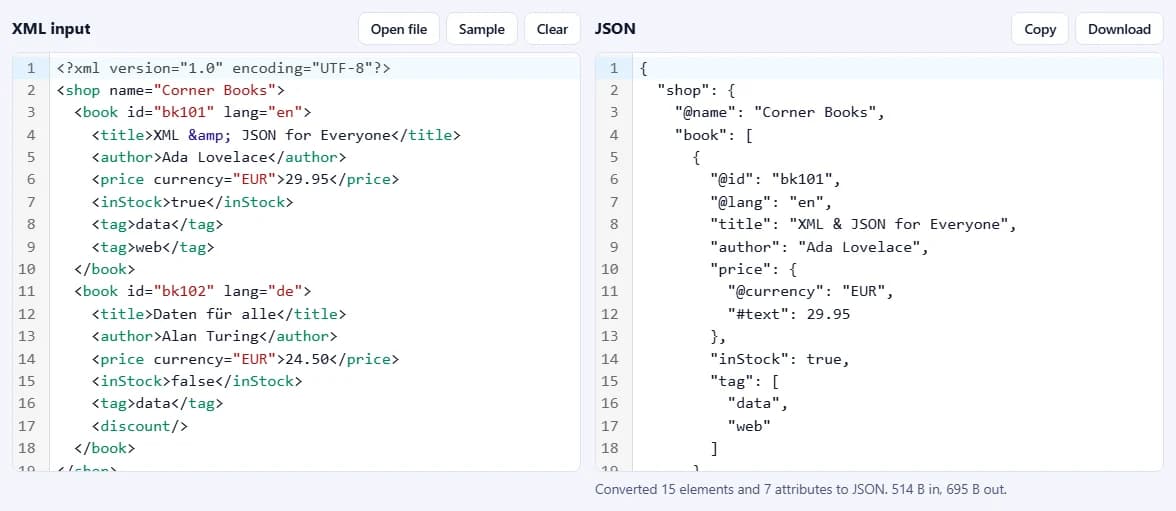Click the discount empty element line

click(140, 426)
